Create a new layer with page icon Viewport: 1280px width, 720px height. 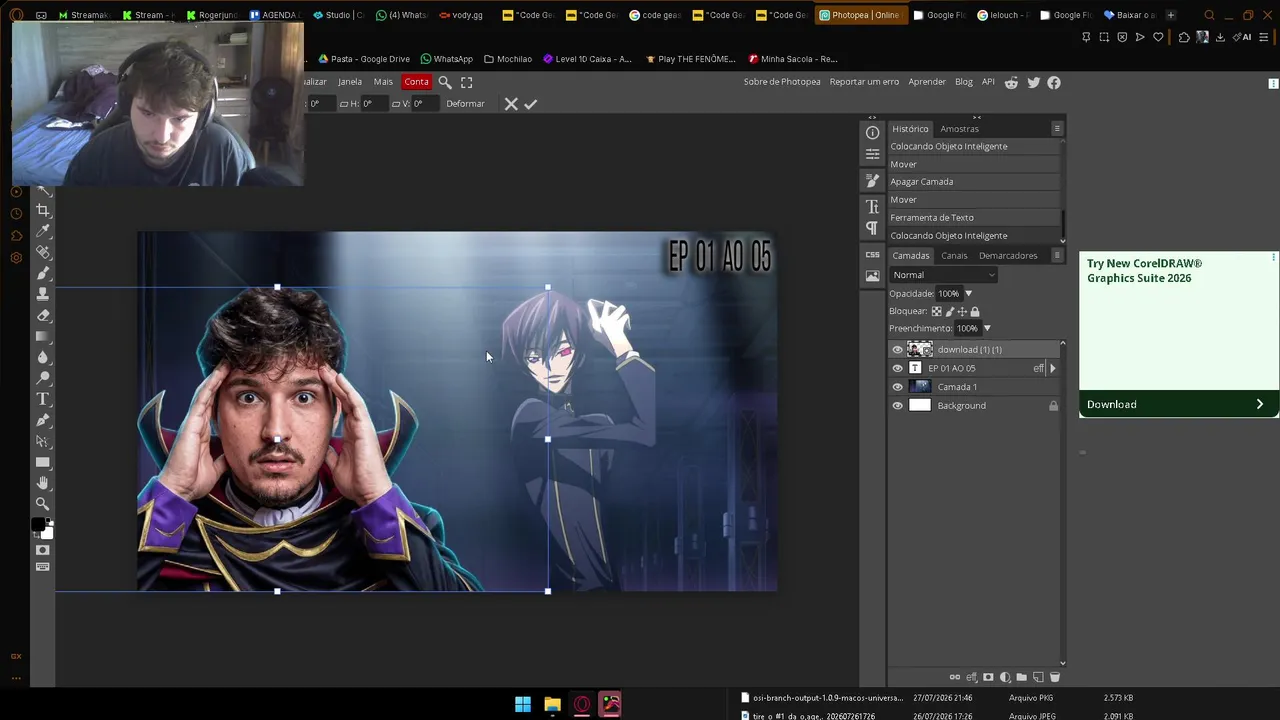point(1038,677)
